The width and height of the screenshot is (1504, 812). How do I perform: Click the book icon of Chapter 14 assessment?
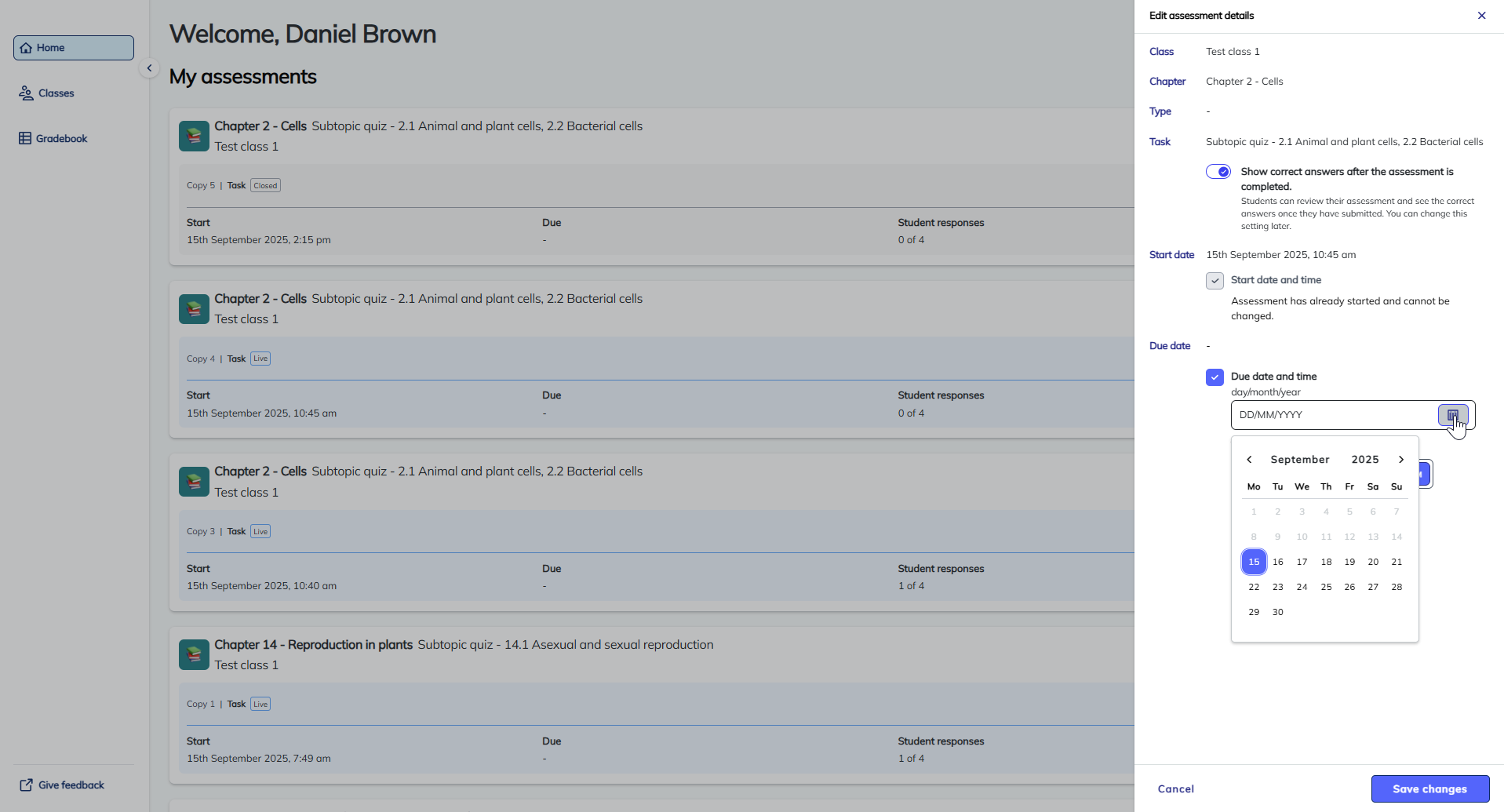click(x=194, y=654)
